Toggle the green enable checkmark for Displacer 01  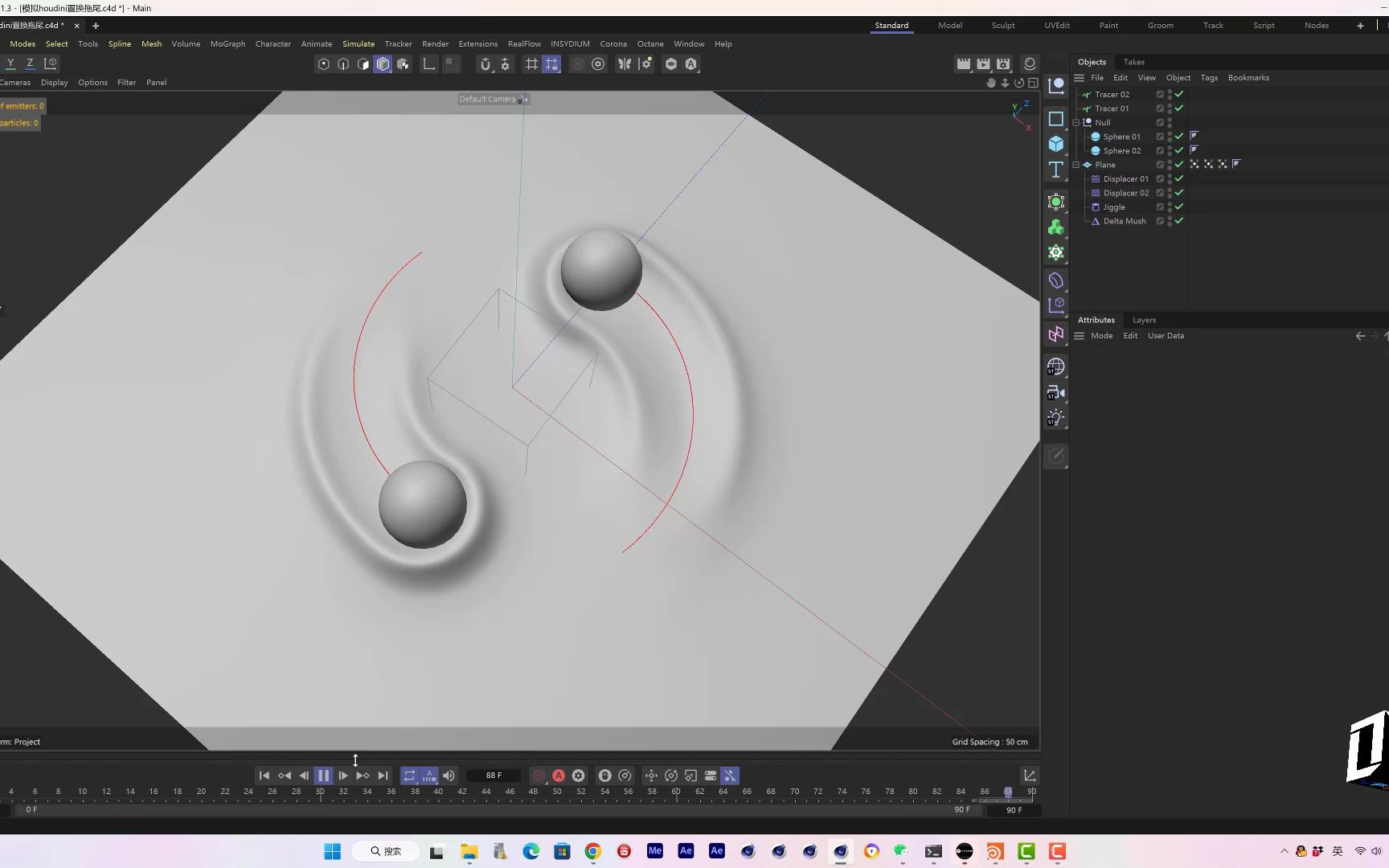click(x=1178, y=178)
